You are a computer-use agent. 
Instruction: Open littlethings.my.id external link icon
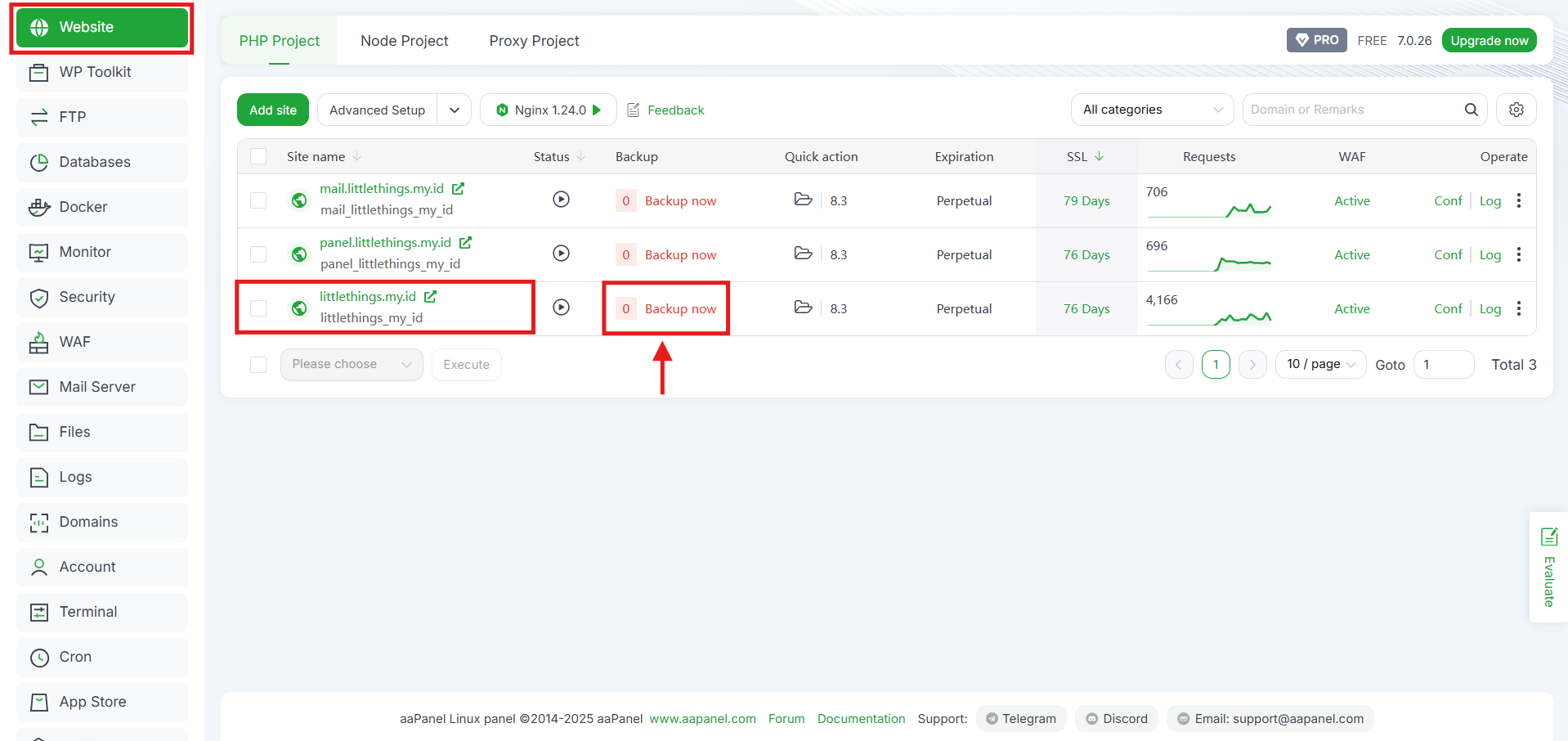coord(431,297)
